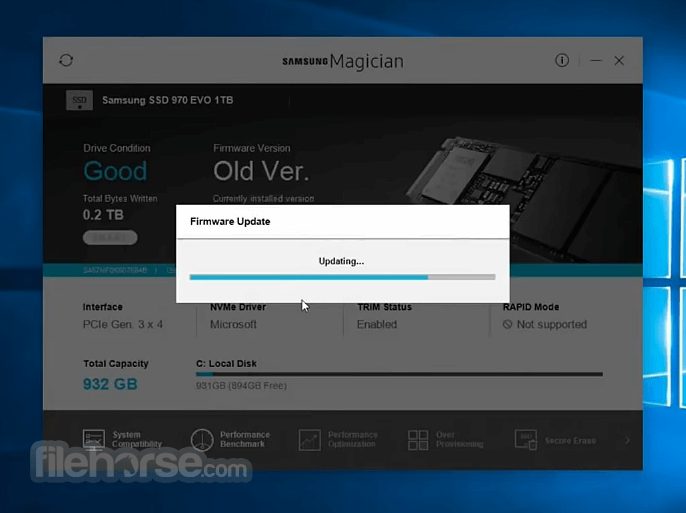
Task: Open Performance Benchmark gauge icon
Action: [x=202, y=440]
